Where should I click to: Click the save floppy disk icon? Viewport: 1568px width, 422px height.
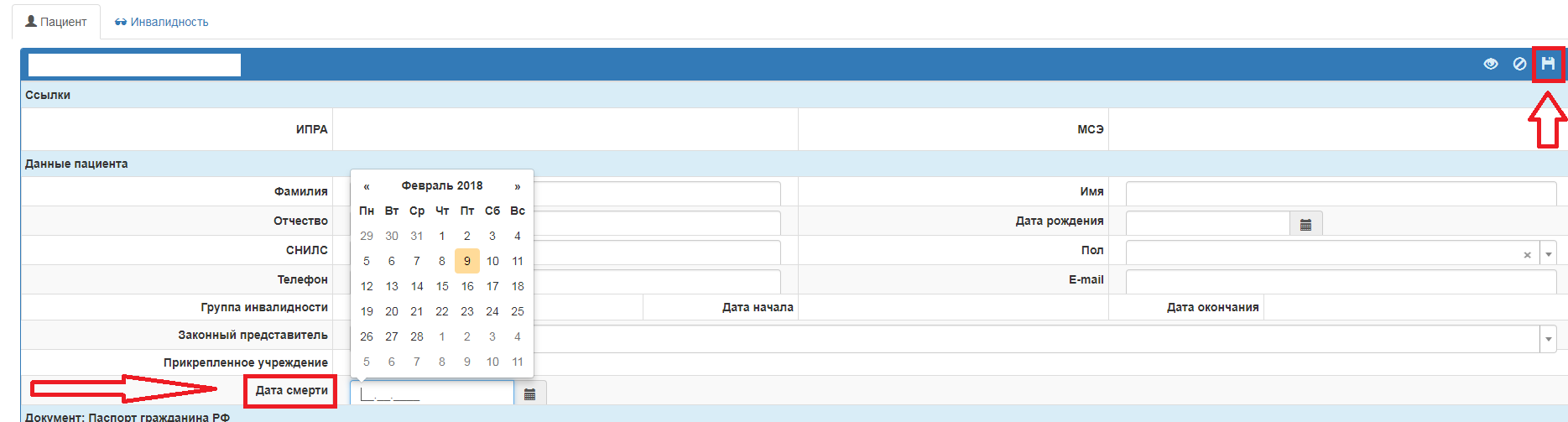tap(1548, 64)
